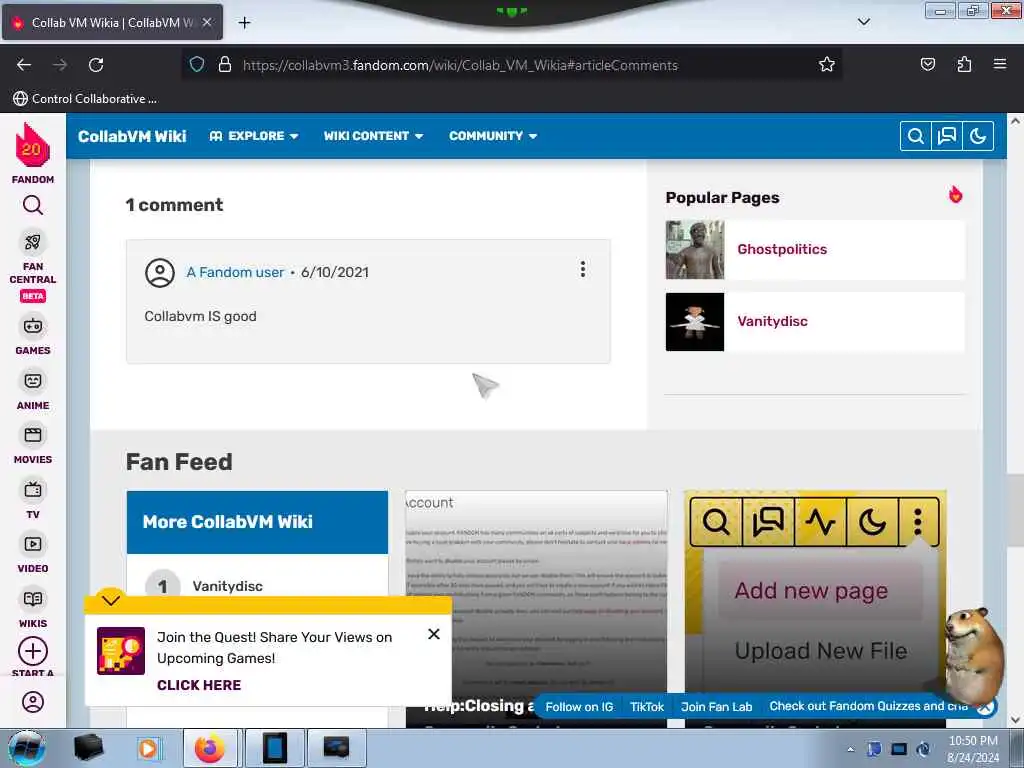
Task: Search the wiki via header magnifier
Action: point(916,136)
